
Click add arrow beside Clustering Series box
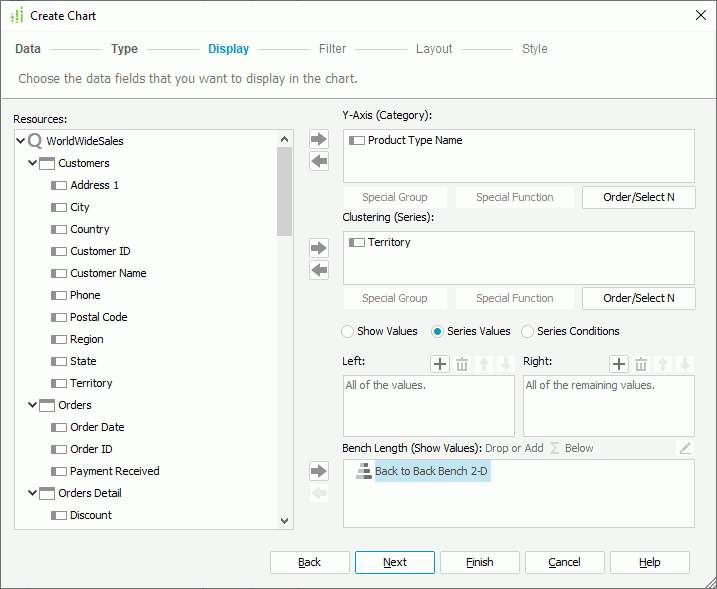[319, 248]
